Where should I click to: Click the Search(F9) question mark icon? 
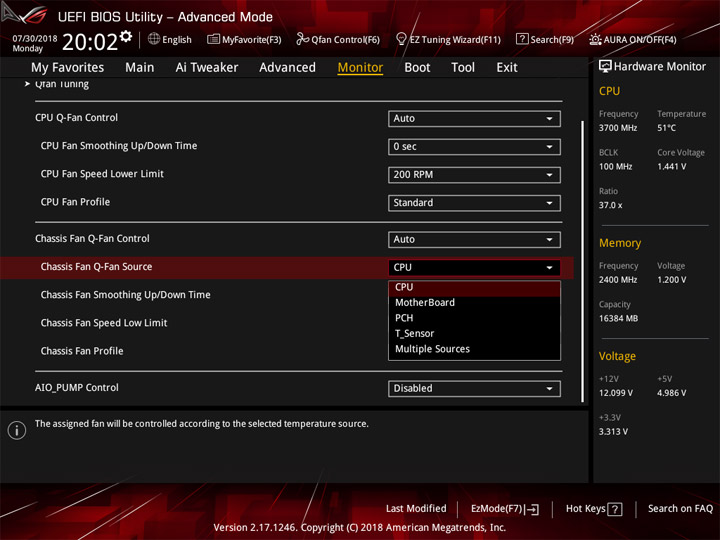tap(522, 39)
